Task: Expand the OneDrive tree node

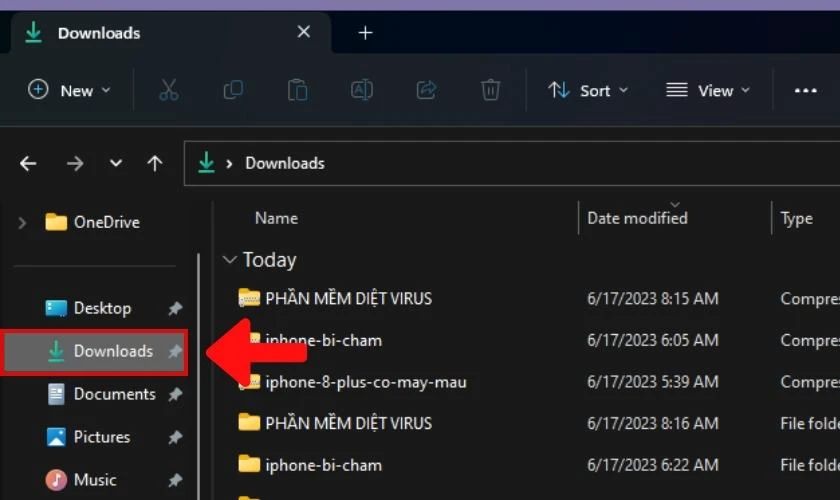Action: click(x=22, y=222)
